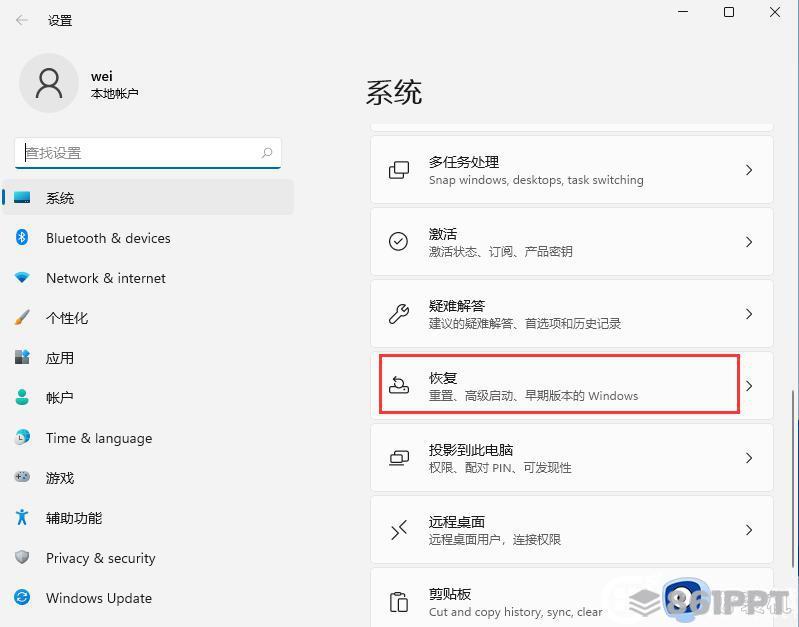Open 疑难解答 using its right chevron
Viewport: 799px width, 627px height.
(x=749, y=314)
